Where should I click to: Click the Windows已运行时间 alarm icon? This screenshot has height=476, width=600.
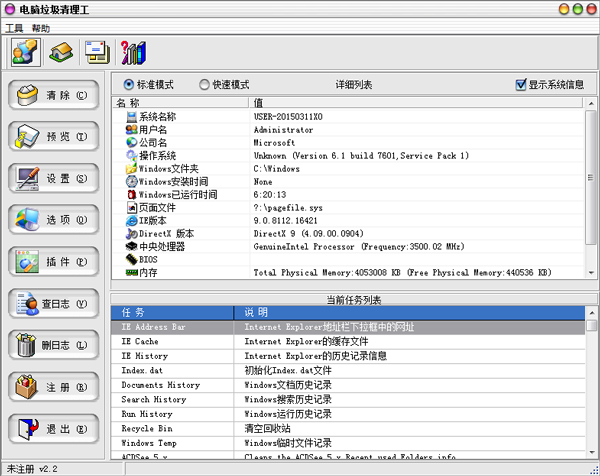point(132,194)
